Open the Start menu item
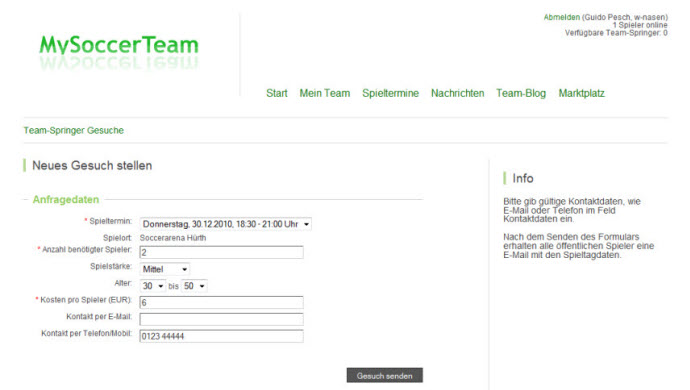690x390 pixels. (x=276, y=93)
